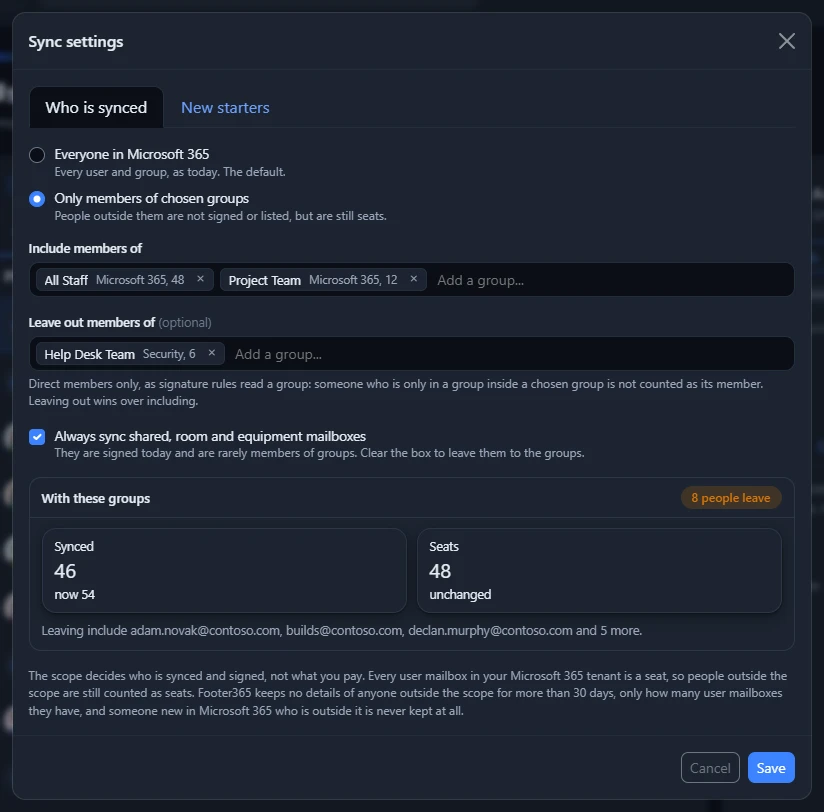Remove the Project Team group chip
824x812 pixels.
(x=414, y=279)
